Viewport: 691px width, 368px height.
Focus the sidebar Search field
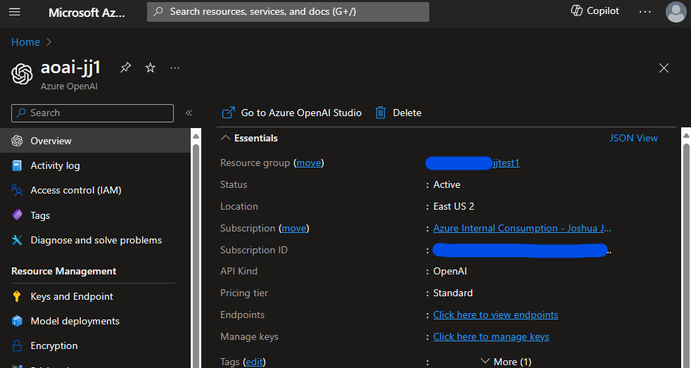(x=93, y=113)
